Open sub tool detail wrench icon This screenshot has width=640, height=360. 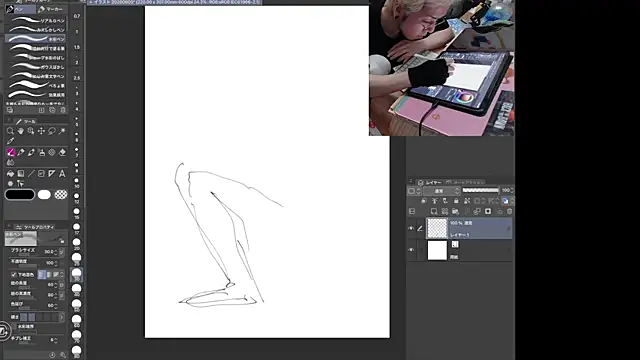pyautogui.click(x=63, y=355)
